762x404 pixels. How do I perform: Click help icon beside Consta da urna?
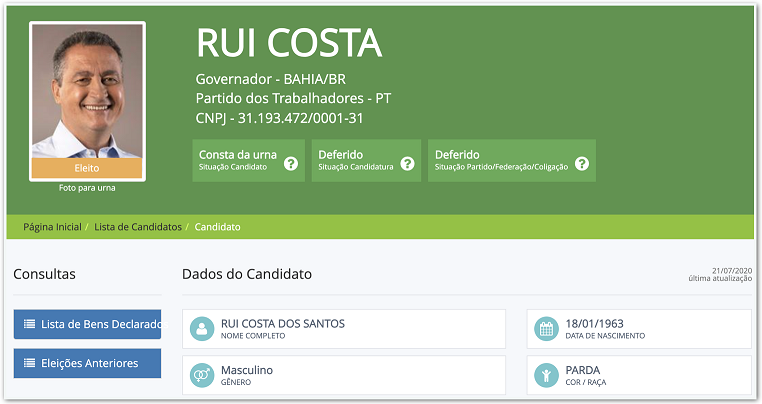[291, 162]
